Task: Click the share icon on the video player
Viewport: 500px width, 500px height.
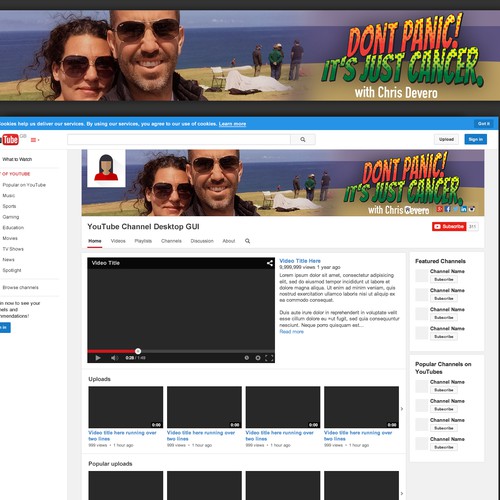Action: pos(270,263)
